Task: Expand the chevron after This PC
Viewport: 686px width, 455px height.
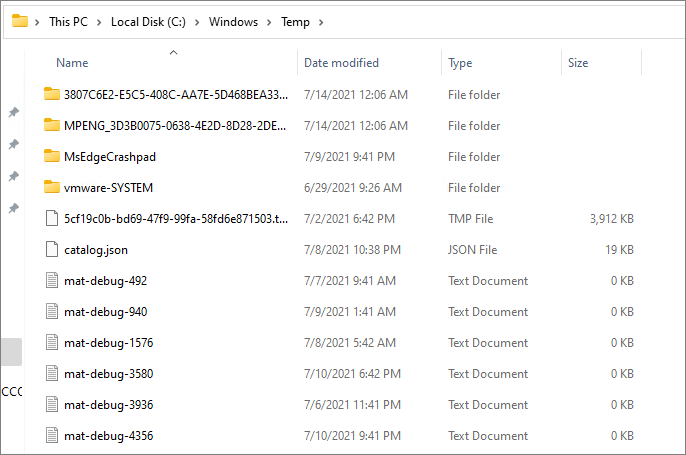Action: tap(99, 22)
